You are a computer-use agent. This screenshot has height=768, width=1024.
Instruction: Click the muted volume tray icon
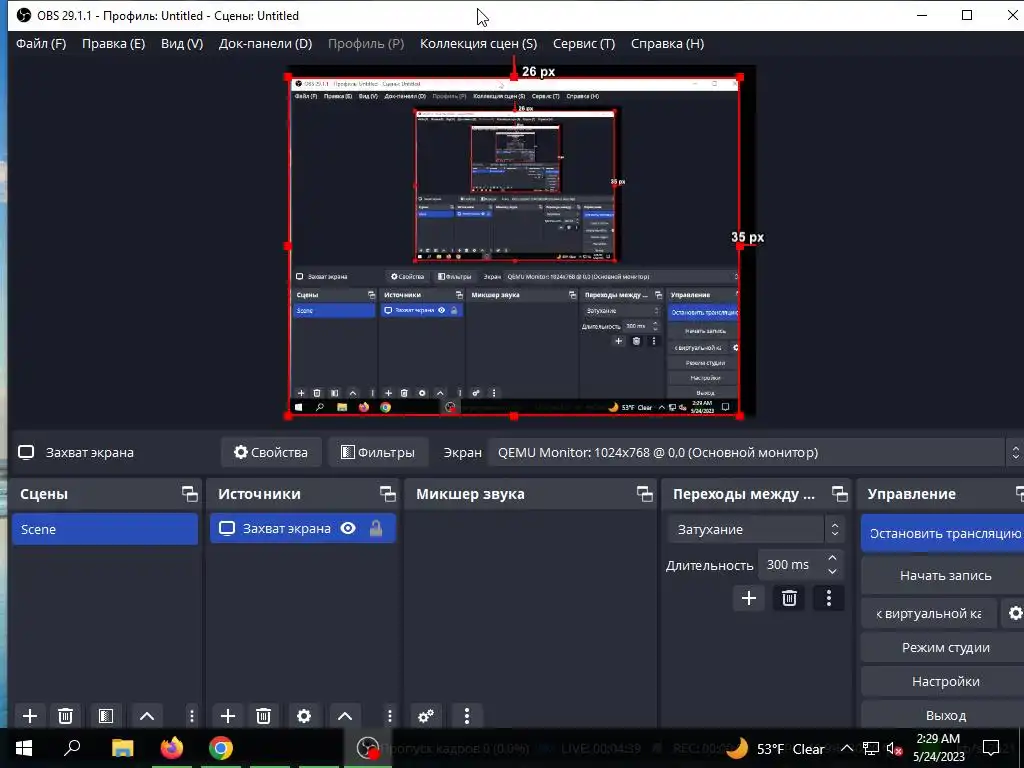pos(895,748)
